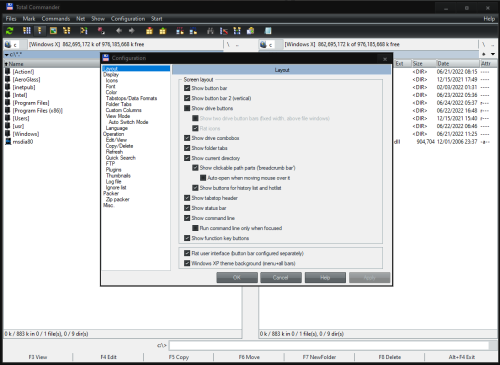
Task: Click the F5 Copy function button
Action: click(179, 357)
